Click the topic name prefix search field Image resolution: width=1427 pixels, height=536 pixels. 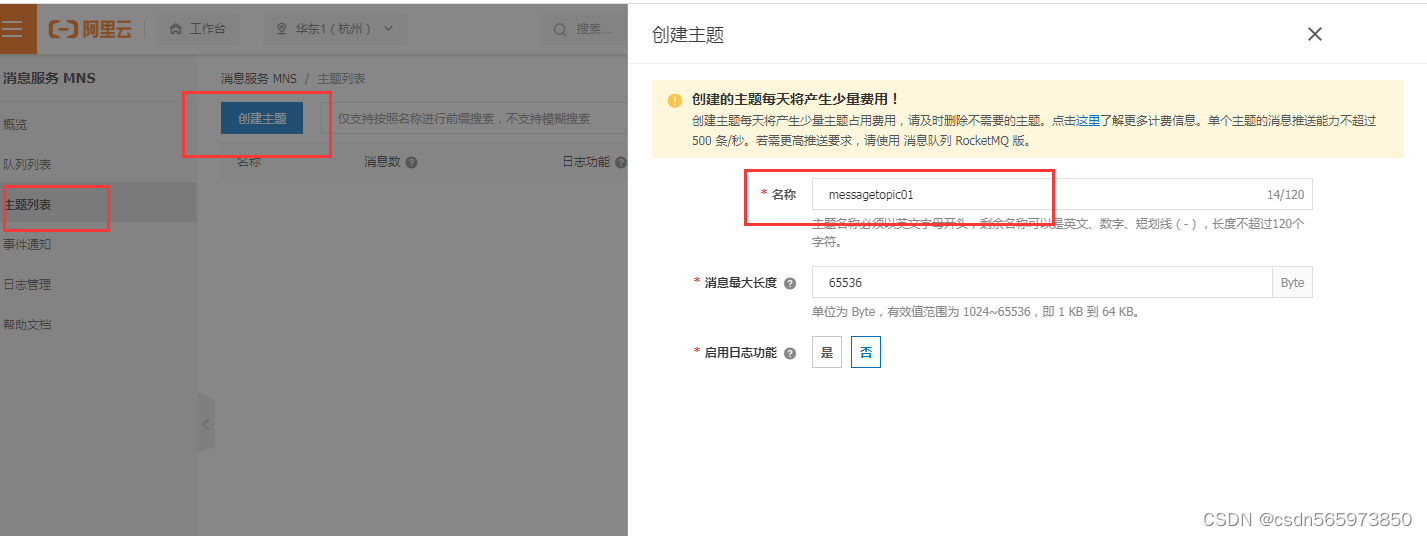pos(476,118)
